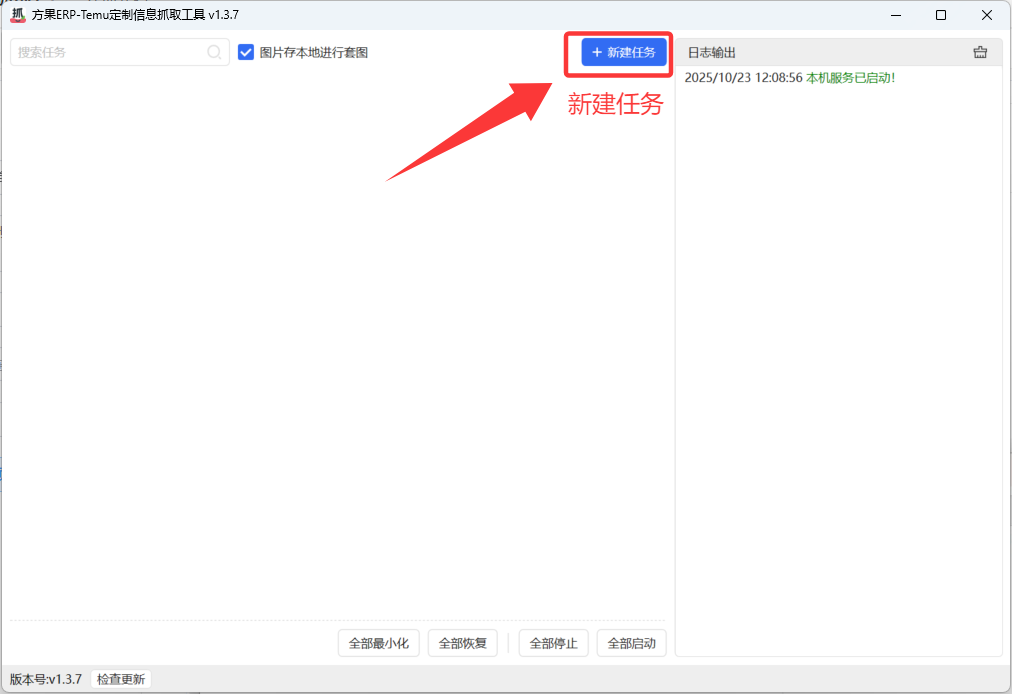Minimize the application window
This screenshot has width=1012, height=694.
896,15
